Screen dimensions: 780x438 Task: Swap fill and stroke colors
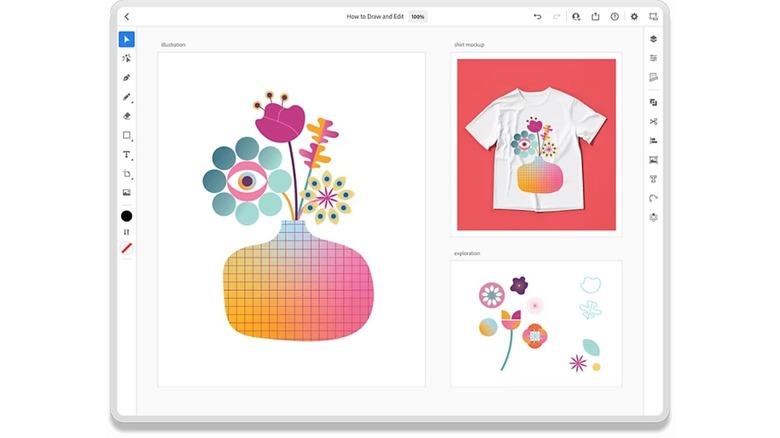tap(126, 232)
